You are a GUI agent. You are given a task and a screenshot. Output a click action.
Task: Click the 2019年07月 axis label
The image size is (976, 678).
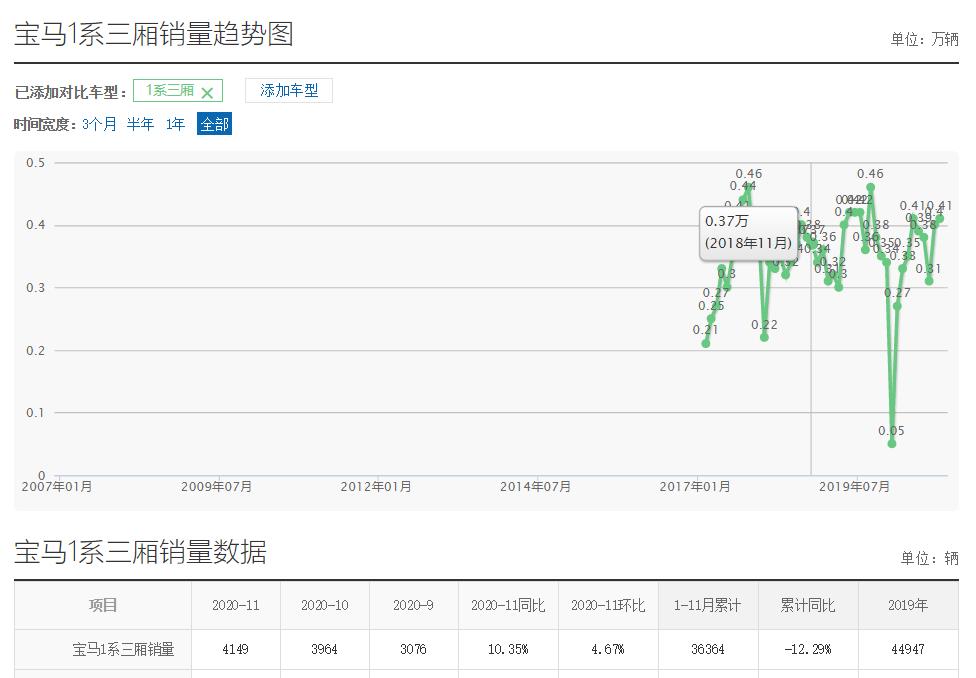pos(854,486)
